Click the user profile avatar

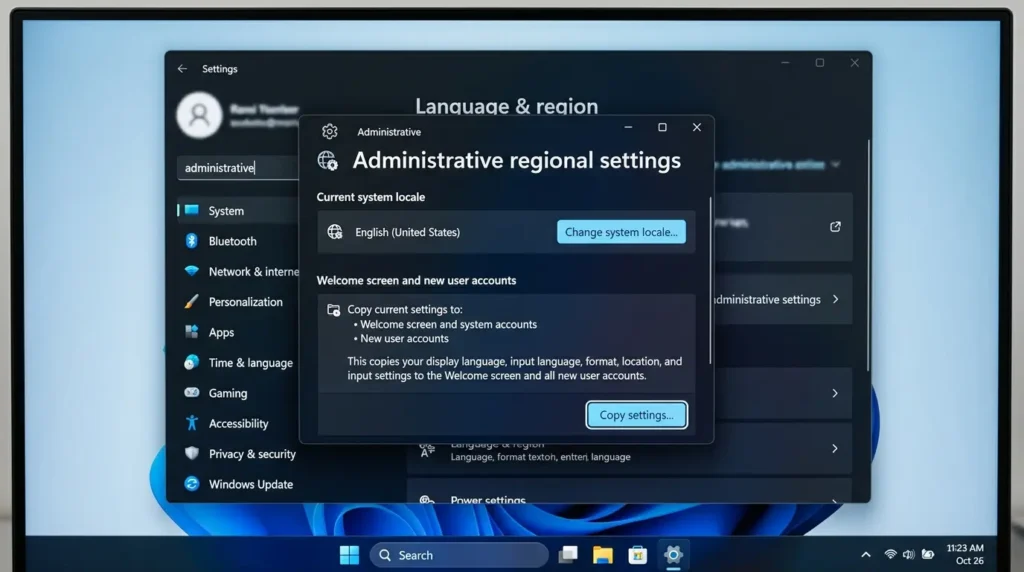pyautogui.click(x=199, y=116)
